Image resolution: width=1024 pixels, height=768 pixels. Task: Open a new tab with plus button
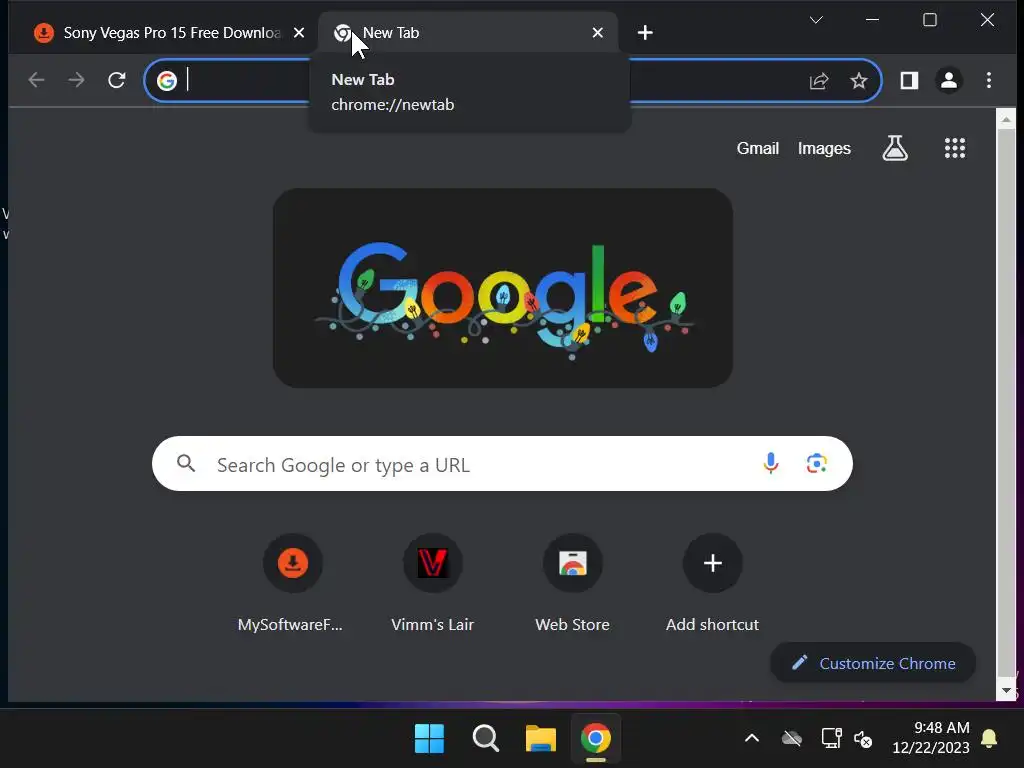[x=645, y=33]
